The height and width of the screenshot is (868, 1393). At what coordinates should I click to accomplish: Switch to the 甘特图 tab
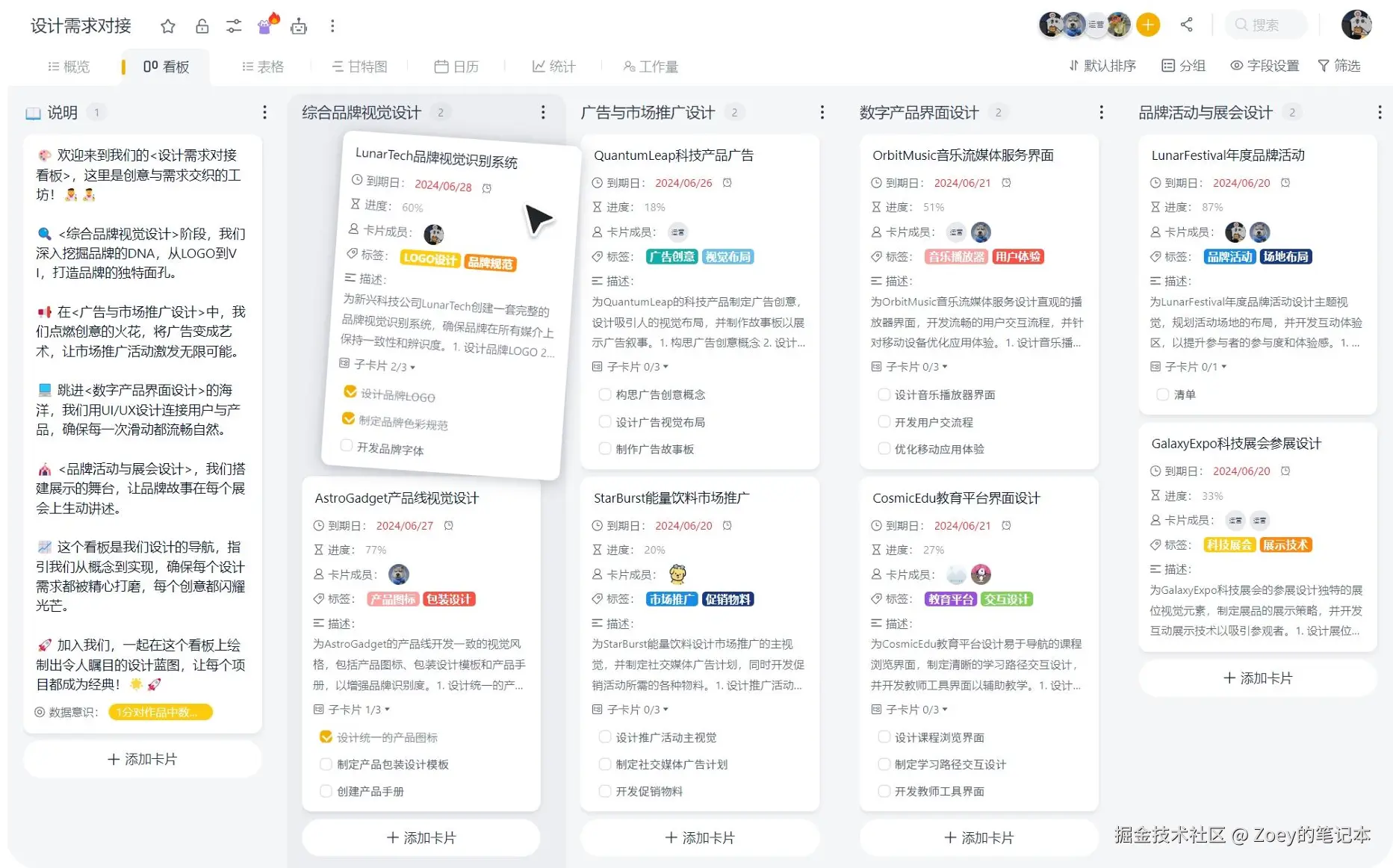361,66
